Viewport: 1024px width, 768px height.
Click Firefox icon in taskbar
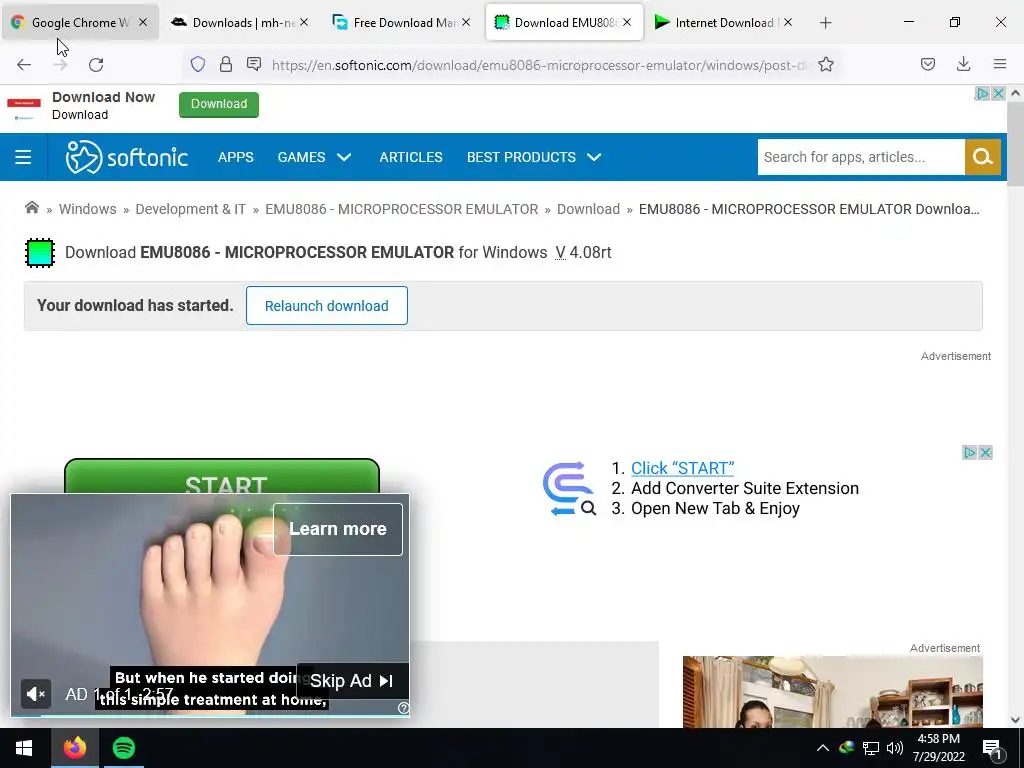pyautogui.click(x=74, y=748)
